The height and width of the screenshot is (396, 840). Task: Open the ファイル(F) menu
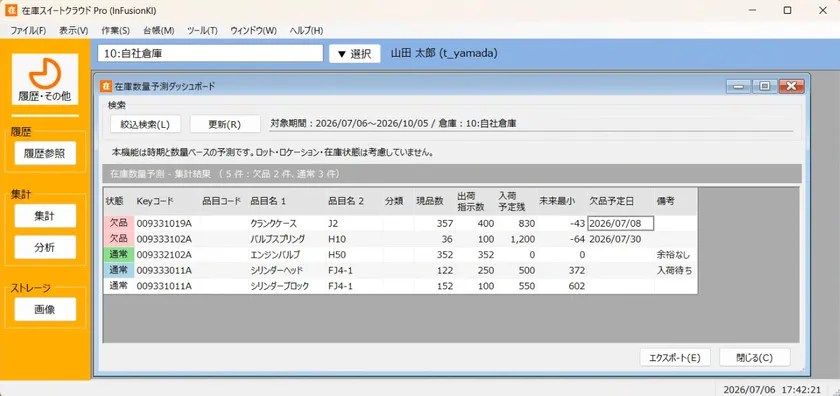click(x=28, y=31)
